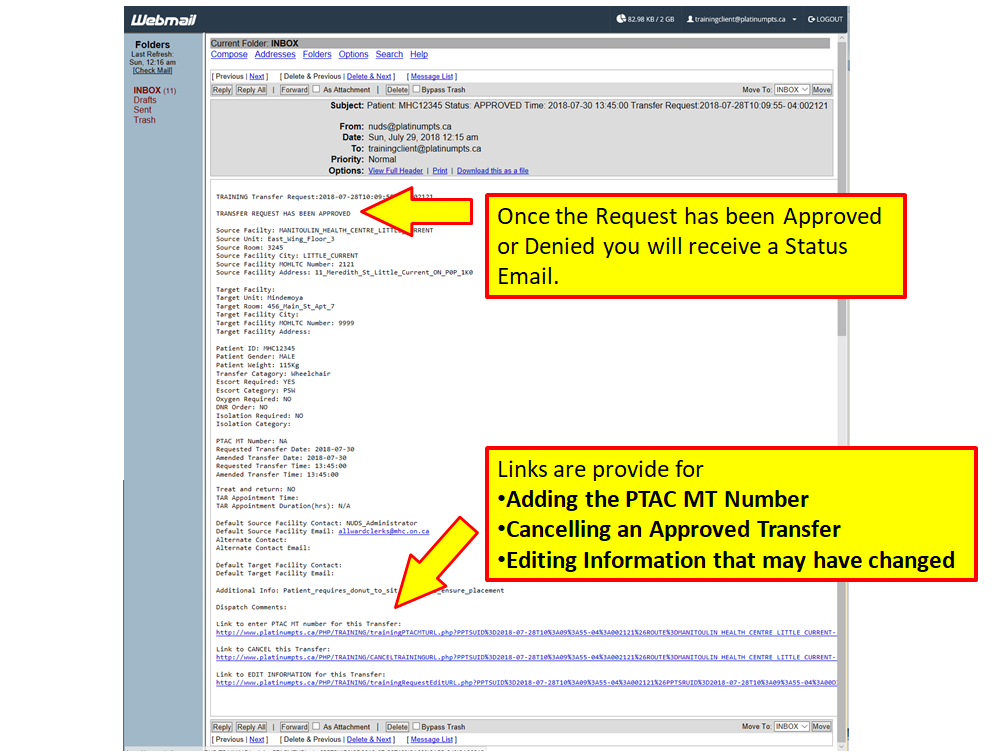Image resolution: width=1008 pixels, height=754 pixels.
Task: Open top Move To INBOX dropdown
Action: point(790,90)
